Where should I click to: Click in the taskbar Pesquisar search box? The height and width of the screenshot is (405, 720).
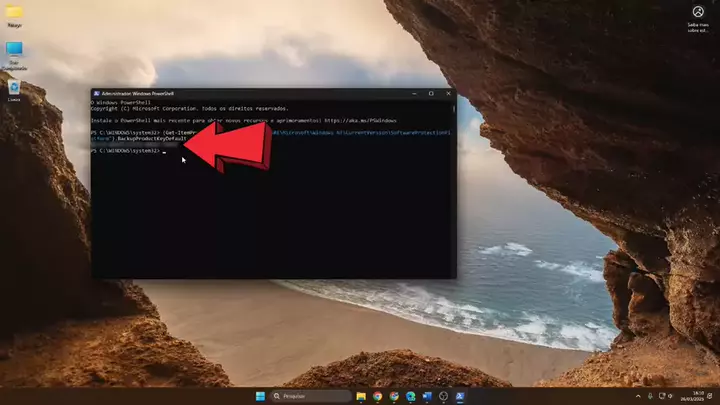pyautogui.click(x=311, y=396)
